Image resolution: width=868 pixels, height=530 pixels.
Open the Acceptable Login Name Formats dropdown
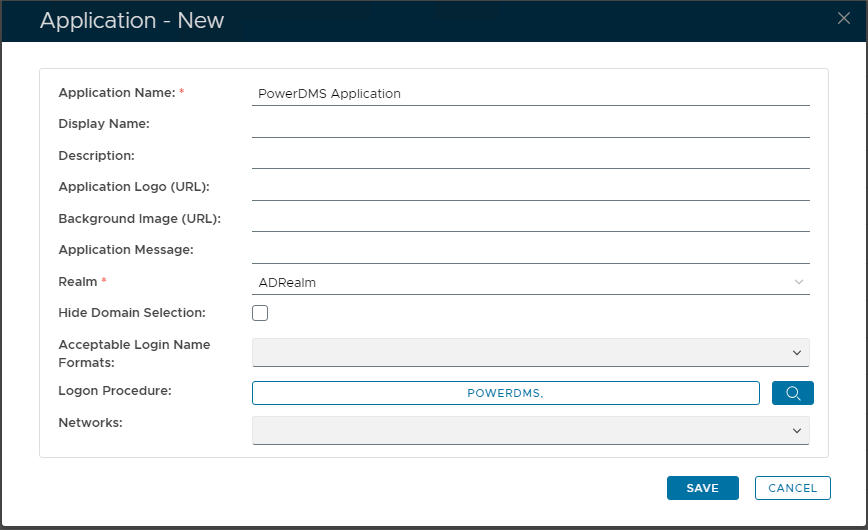[530, 352]
